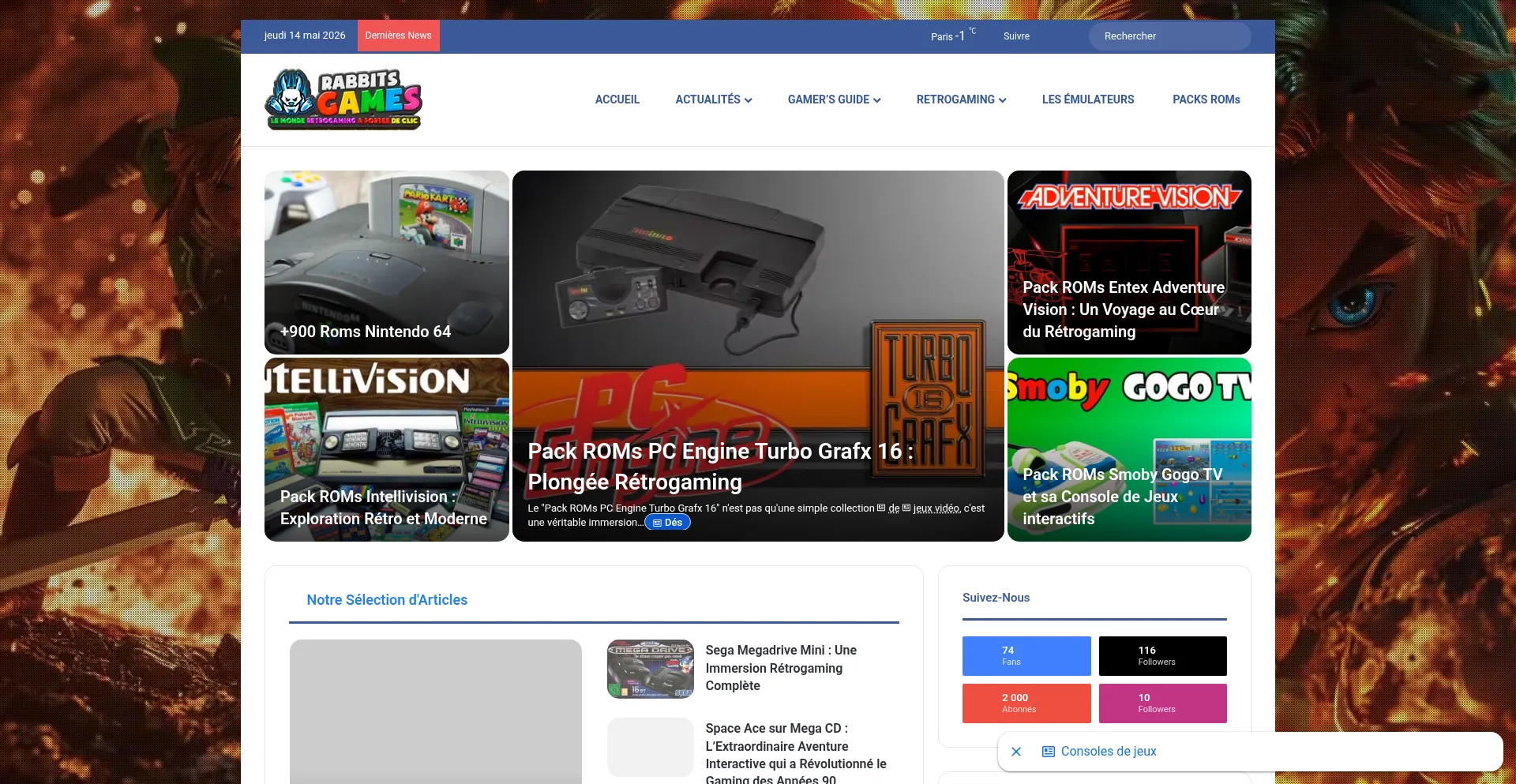This screenshot has width=1516, height=784.
Task: Click the Rabbits Games logo
Action: pos(343,99)
